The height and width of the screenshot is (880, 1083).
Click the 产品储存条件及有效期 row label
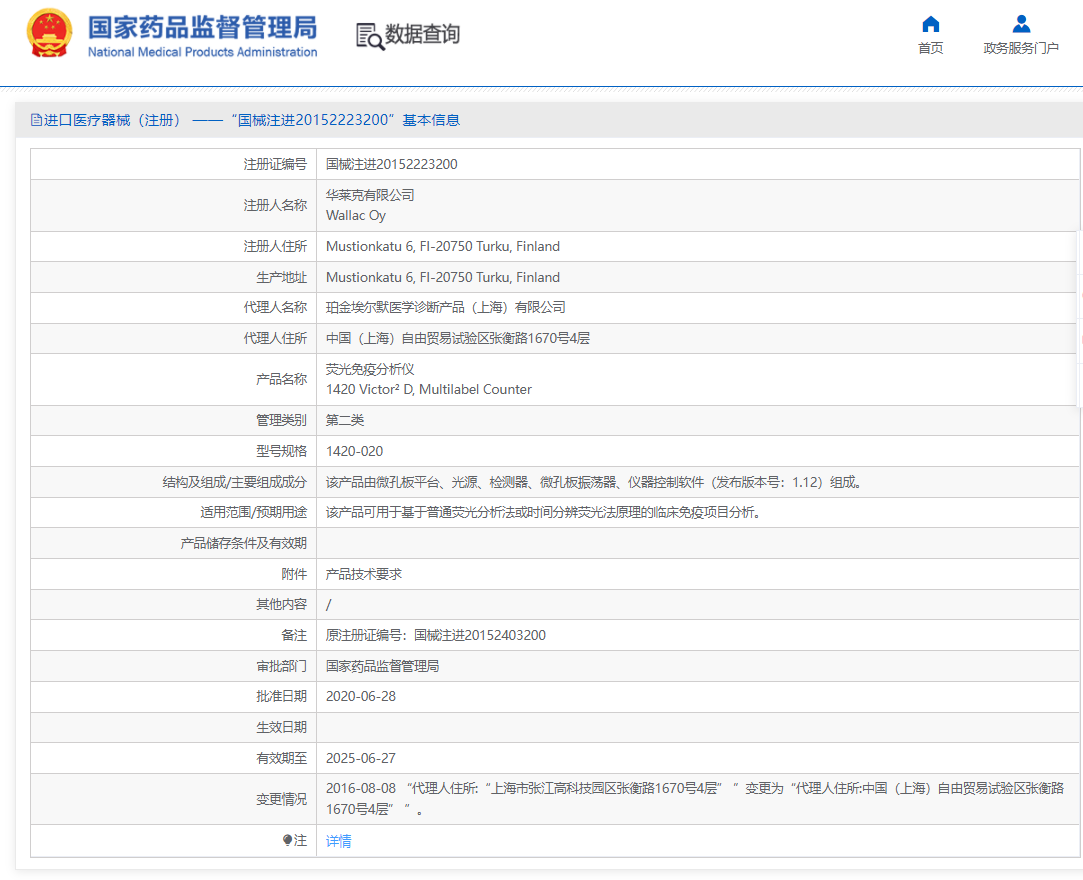click(243, 544)
